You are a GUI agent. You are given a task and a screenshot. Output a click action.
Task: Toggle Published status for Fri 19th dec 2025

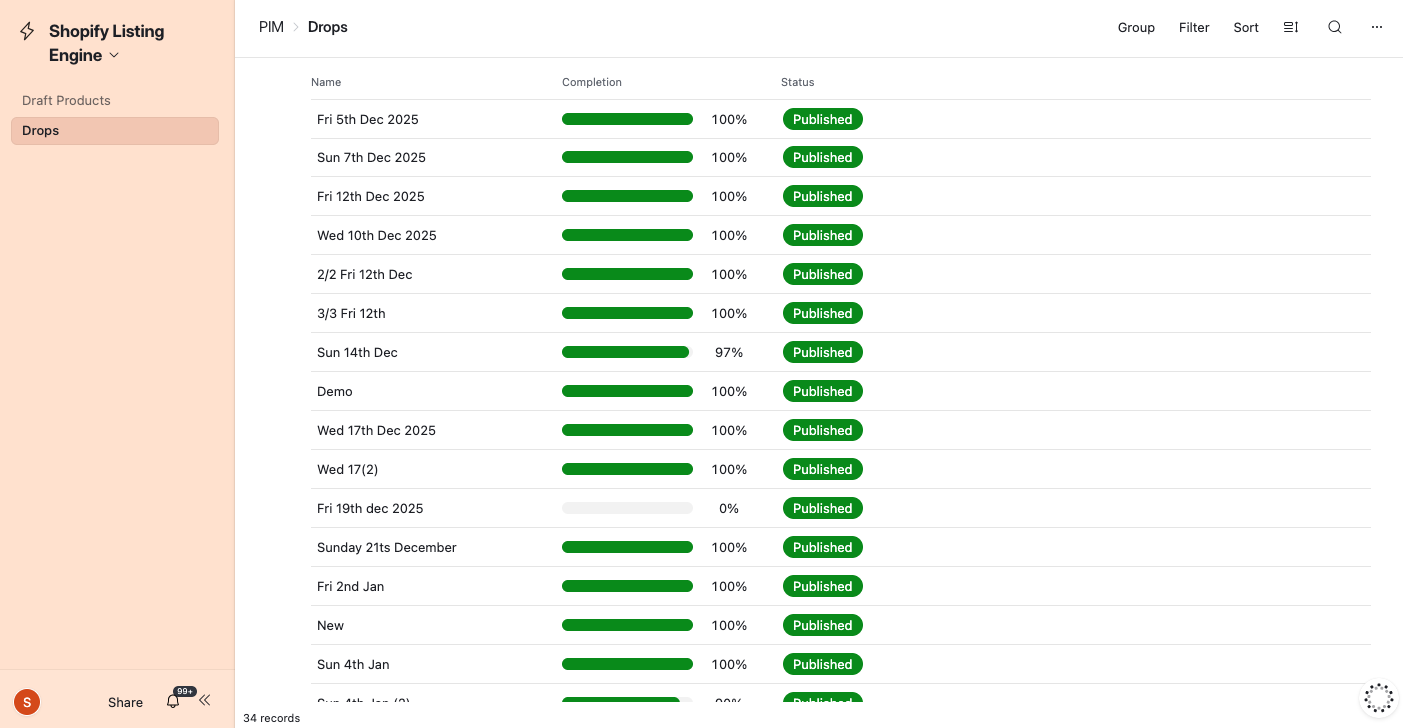(822, 508)
